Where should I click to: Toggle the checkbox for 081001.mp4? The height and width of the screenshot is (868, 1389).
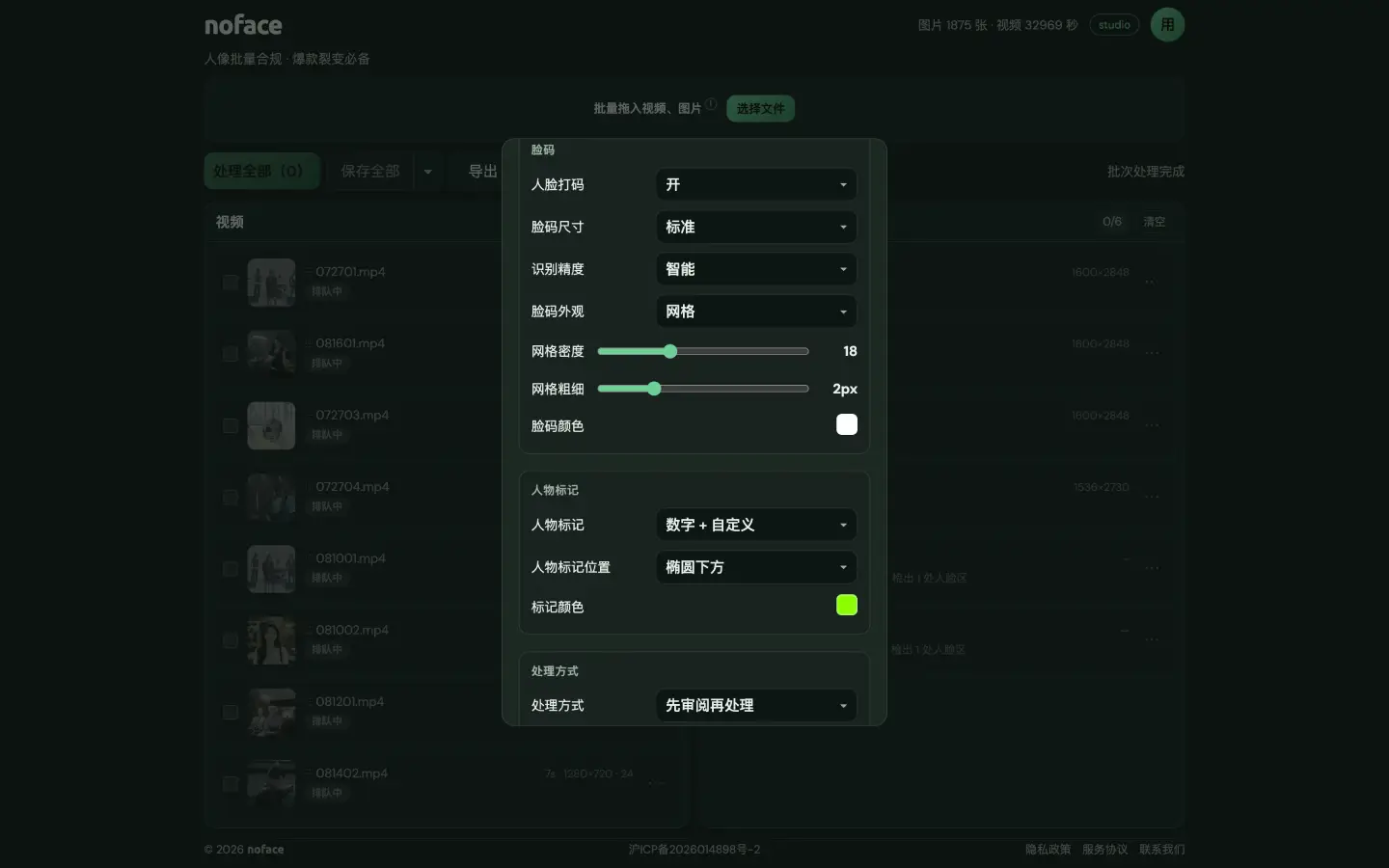tap(231, 569)
